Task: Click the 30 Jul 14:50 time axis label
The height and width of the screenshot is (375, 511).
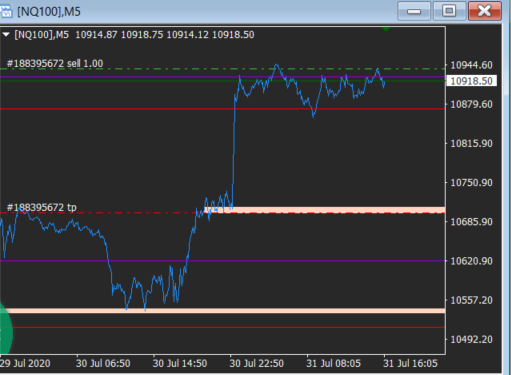Action: click(180, 363)
